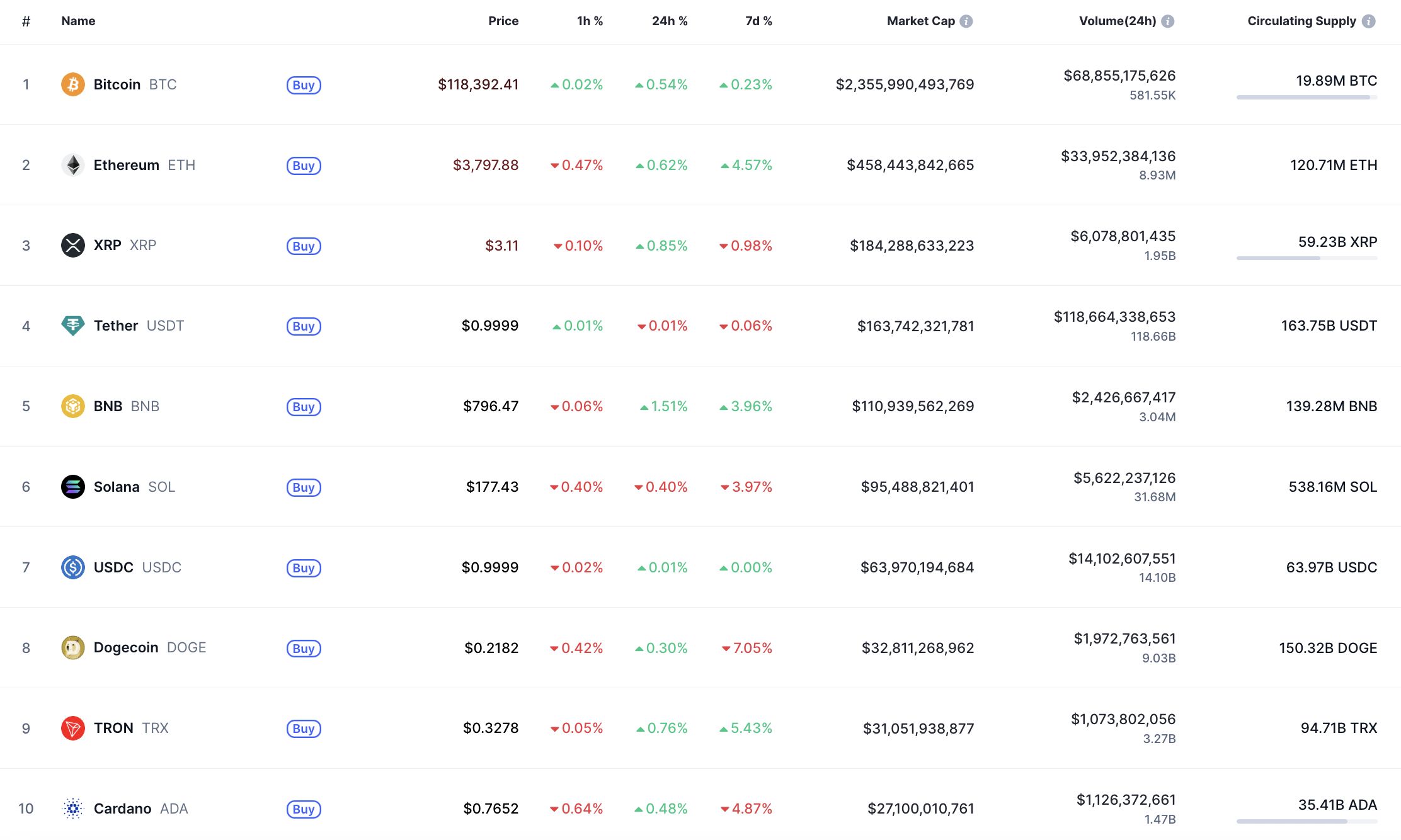This screenshot has height=840, width=1401.
Task: Click Tether volume $118,664,338,653
Action: (x=1114, y=317)
